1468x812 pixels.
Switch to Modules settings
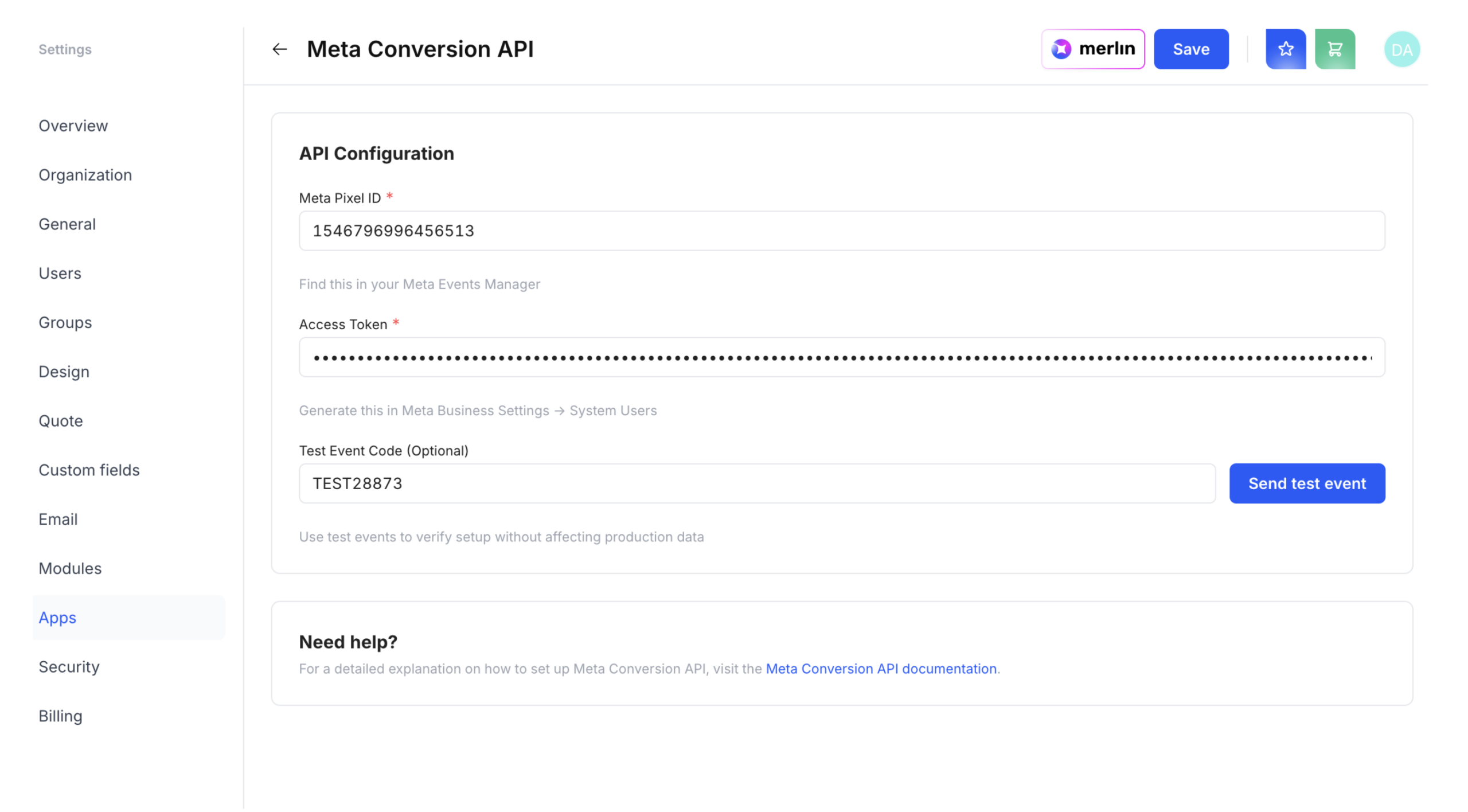(x=70, y=568)
